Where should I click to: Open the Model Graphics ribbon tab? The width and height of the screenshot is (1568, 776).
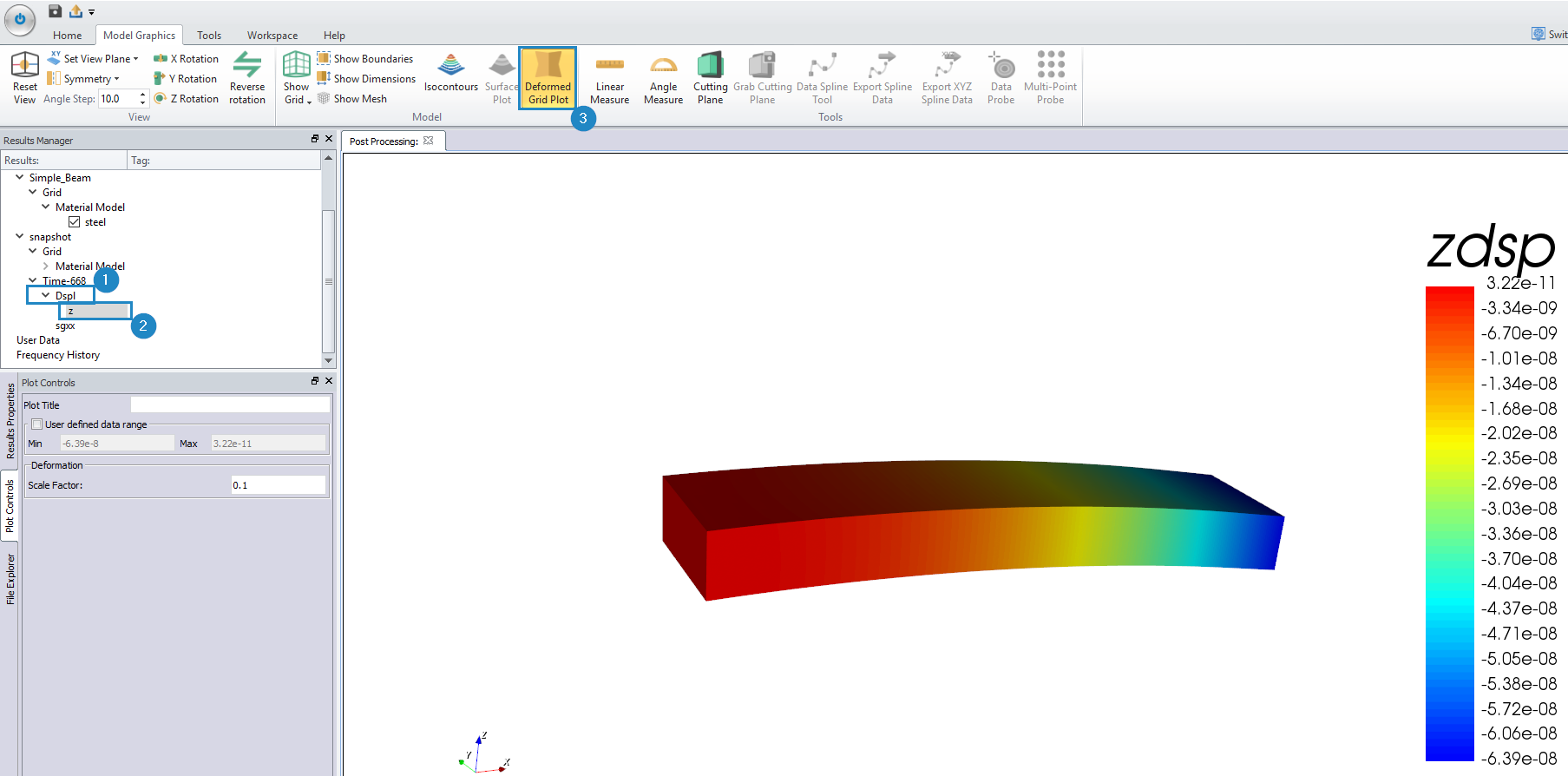tap(139, 36)
